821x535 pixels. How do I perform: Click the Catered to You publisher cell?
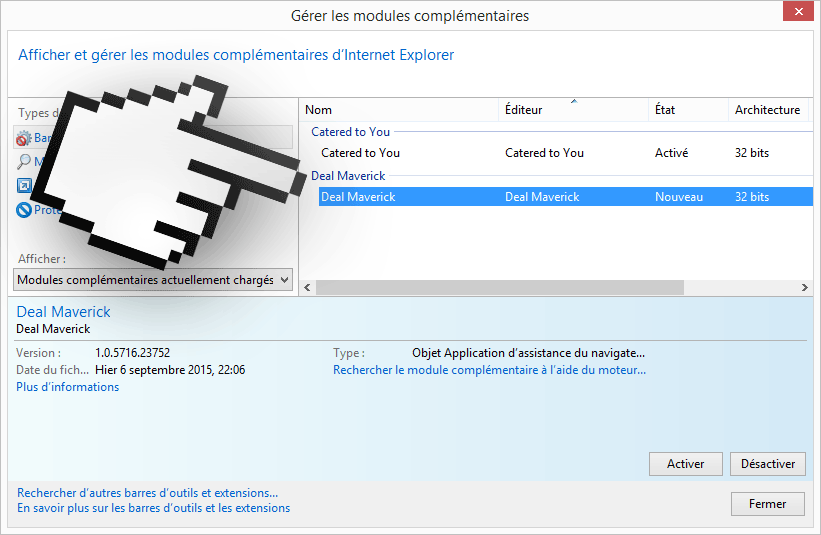click(x=544, y=153)
